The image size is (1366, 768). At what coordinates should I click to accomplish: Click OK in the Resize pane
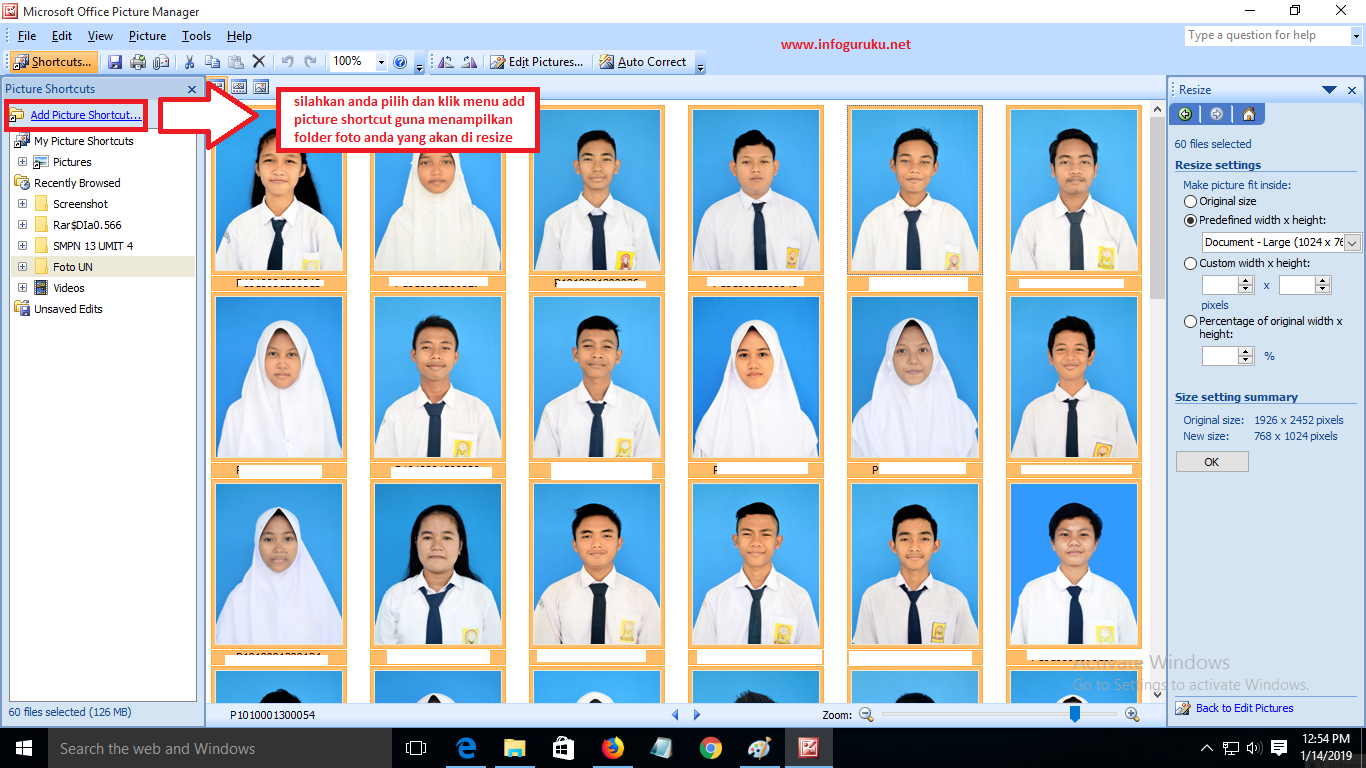[1212, 462]
